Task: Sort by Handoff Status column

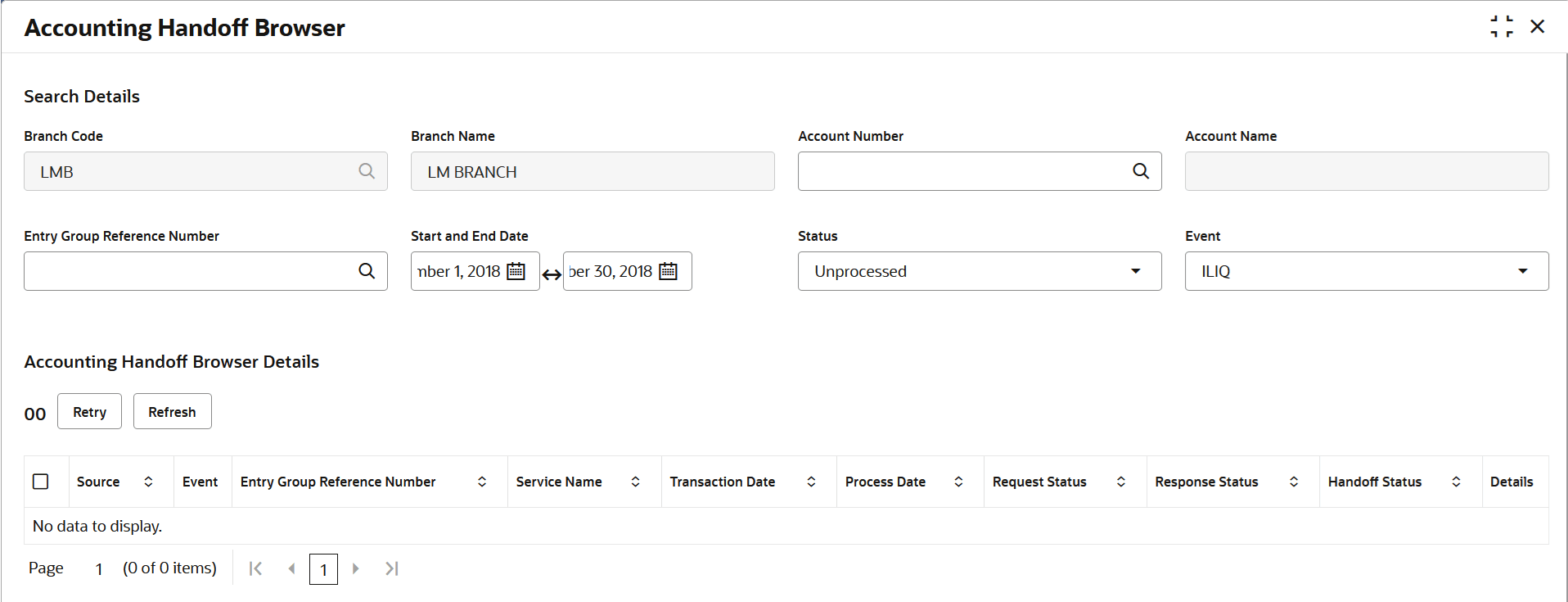Action: [x=1456, y=482]
